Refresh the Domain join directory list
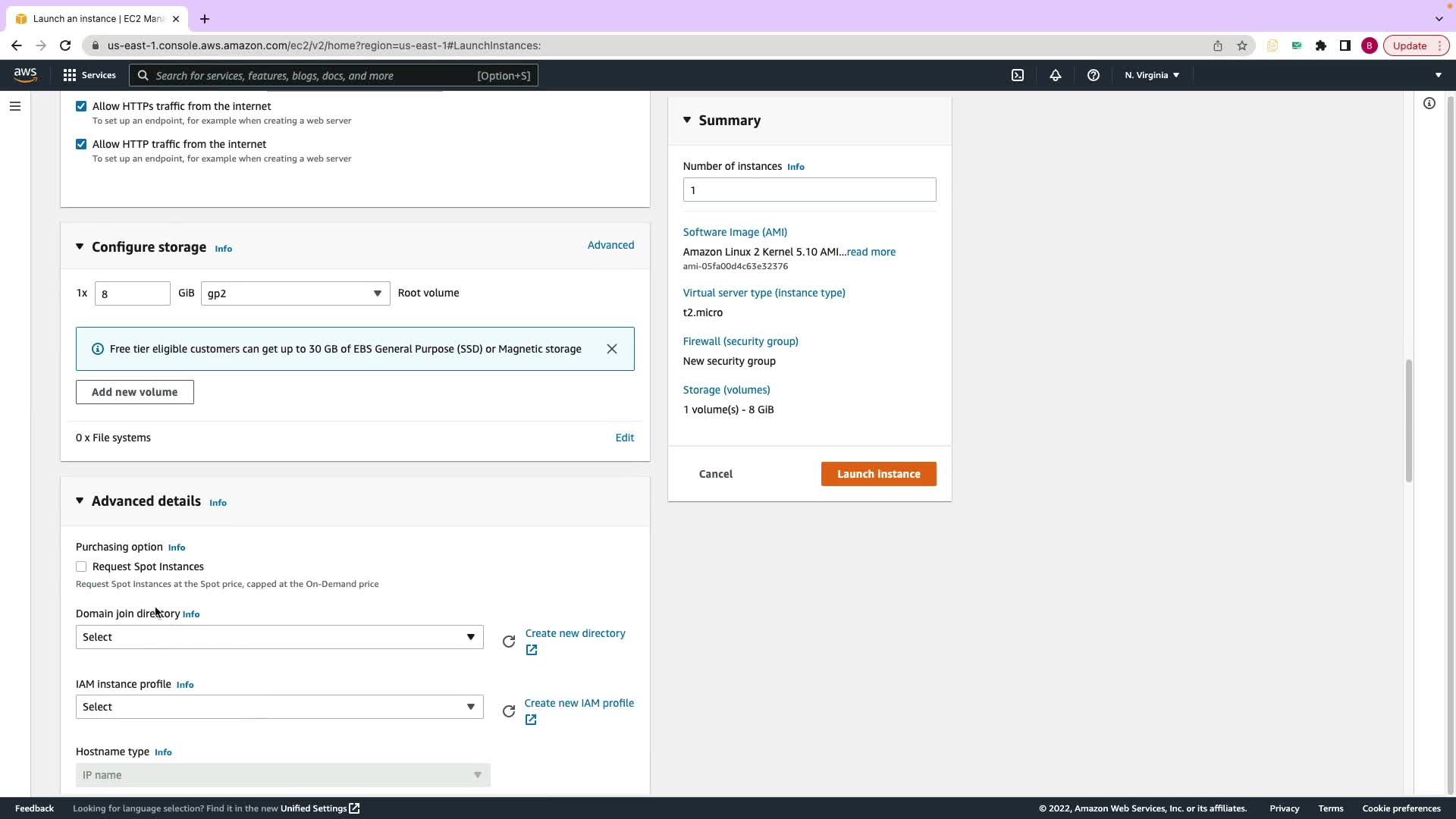The height and width of the screenshot is (819, 1456). [x=509, y=642]
